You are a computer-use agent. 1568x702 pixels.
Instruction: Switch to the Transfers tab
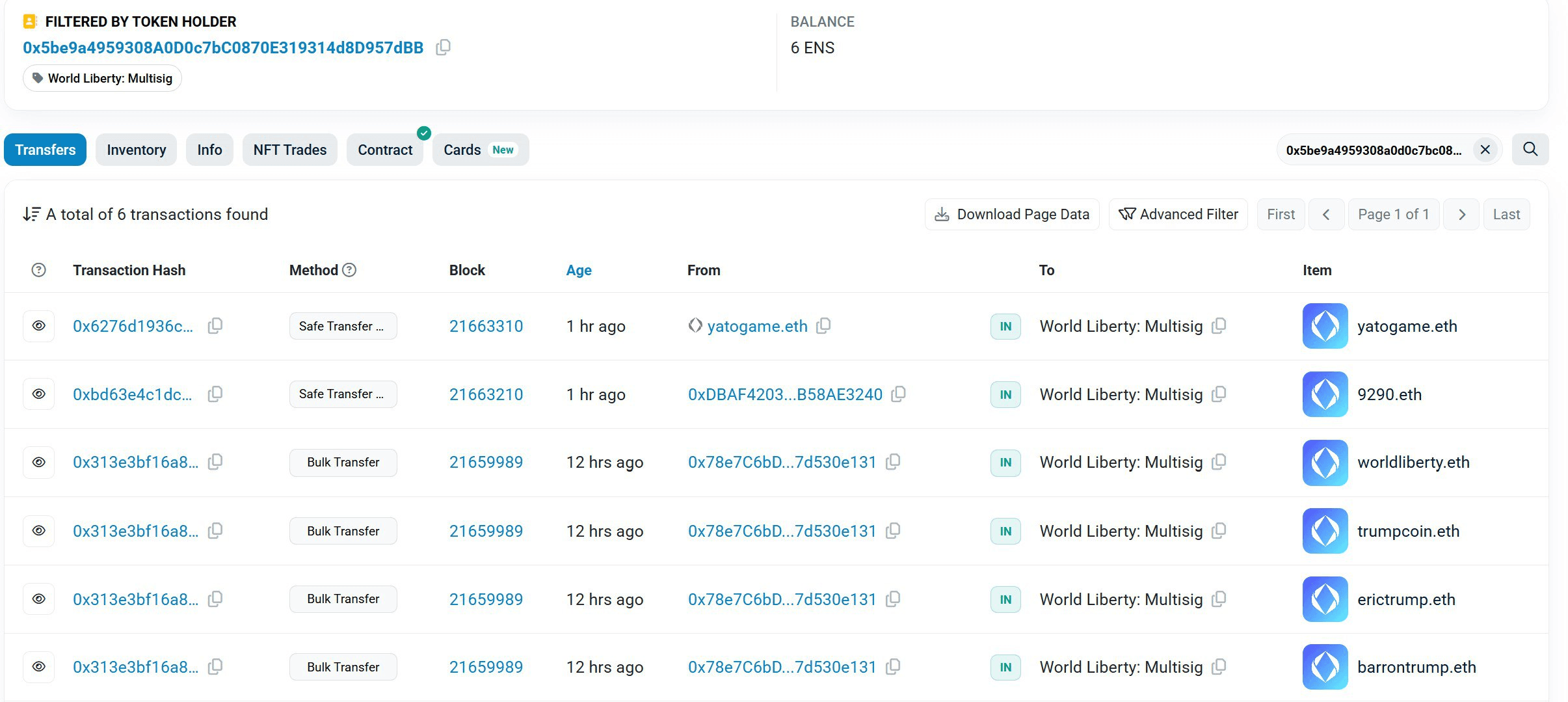[x=45, y=150]
